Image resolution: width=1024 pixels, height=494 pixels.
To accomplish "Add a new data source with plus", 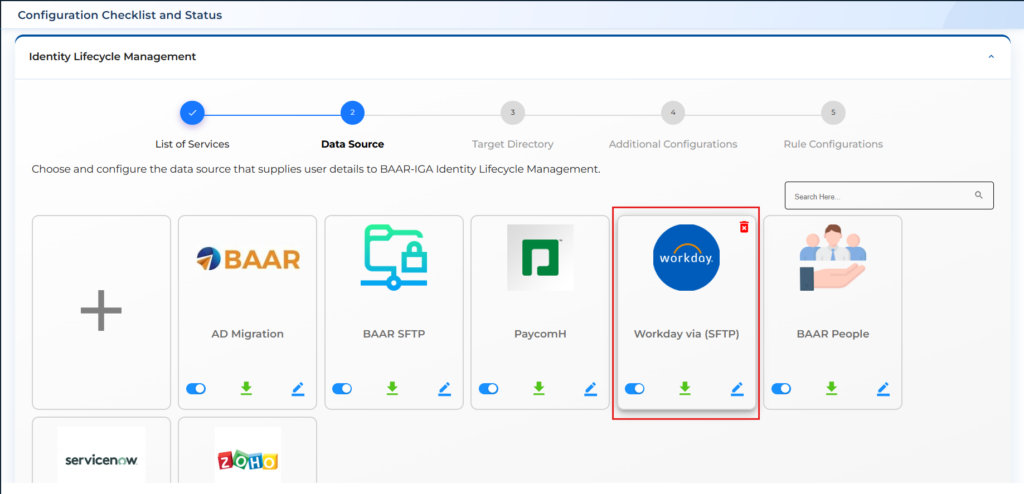I will click(101, 312).
